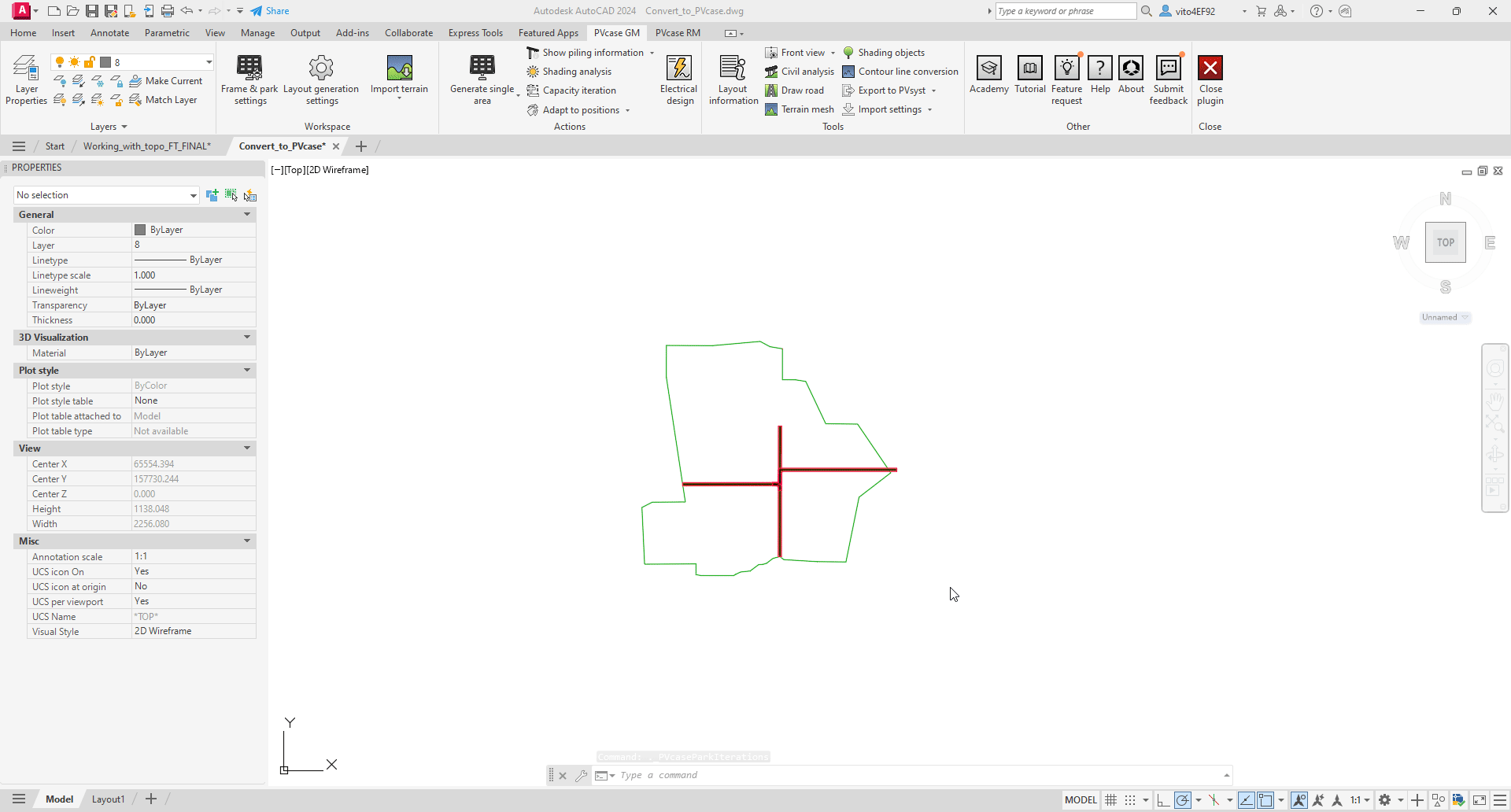Collapse the General properties section
Viewport: 1511px width, 812px height.
coord(247,214)
